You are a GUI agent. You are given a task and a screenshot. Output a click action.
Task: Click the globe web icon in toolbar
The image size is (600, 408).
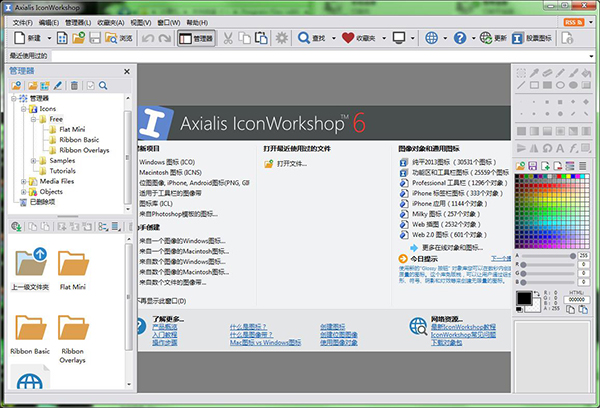[x=431, y=38]
